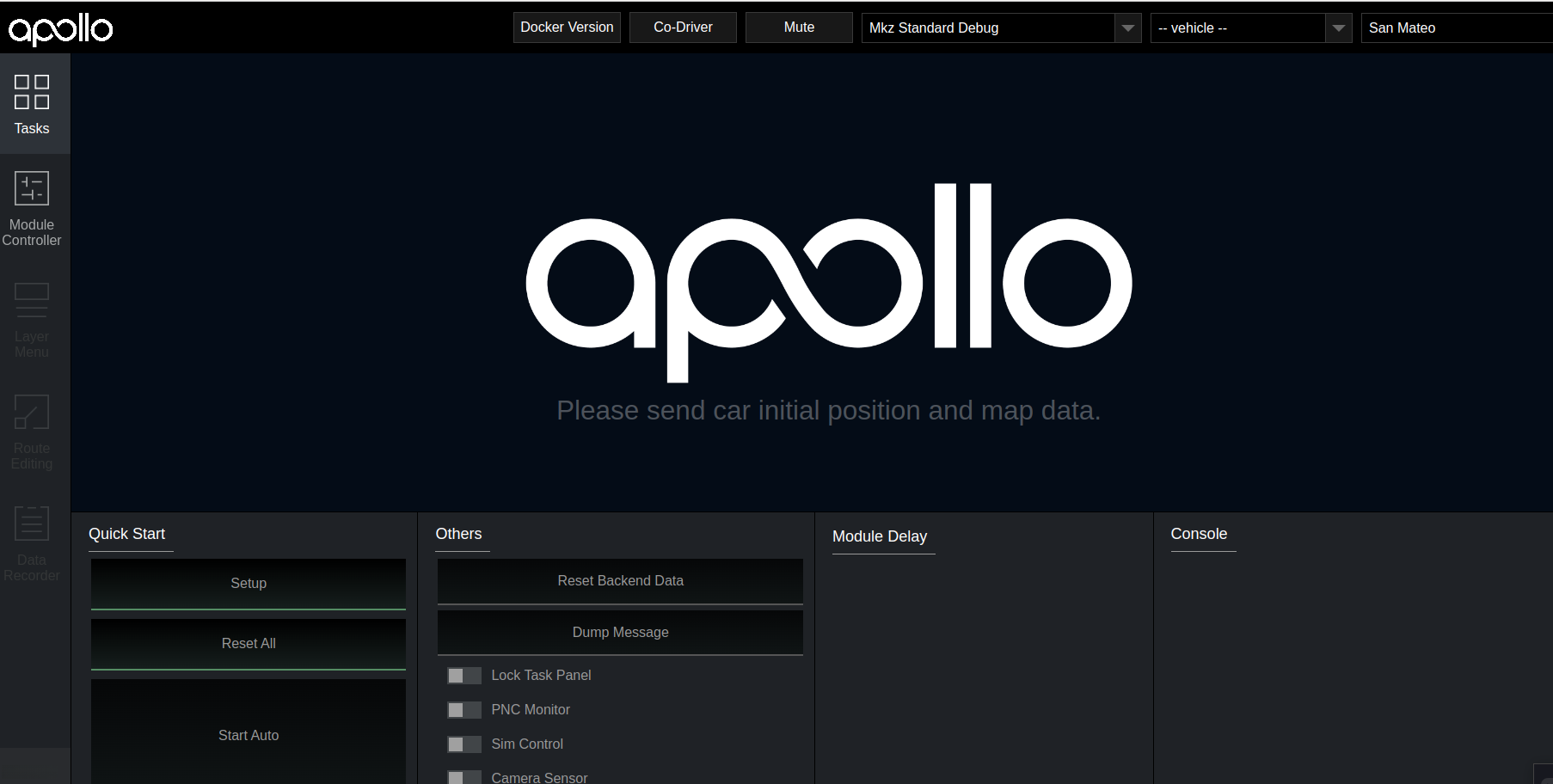Select the Others heading
This screenshot has height=784, width=1553.
[458, 534]
